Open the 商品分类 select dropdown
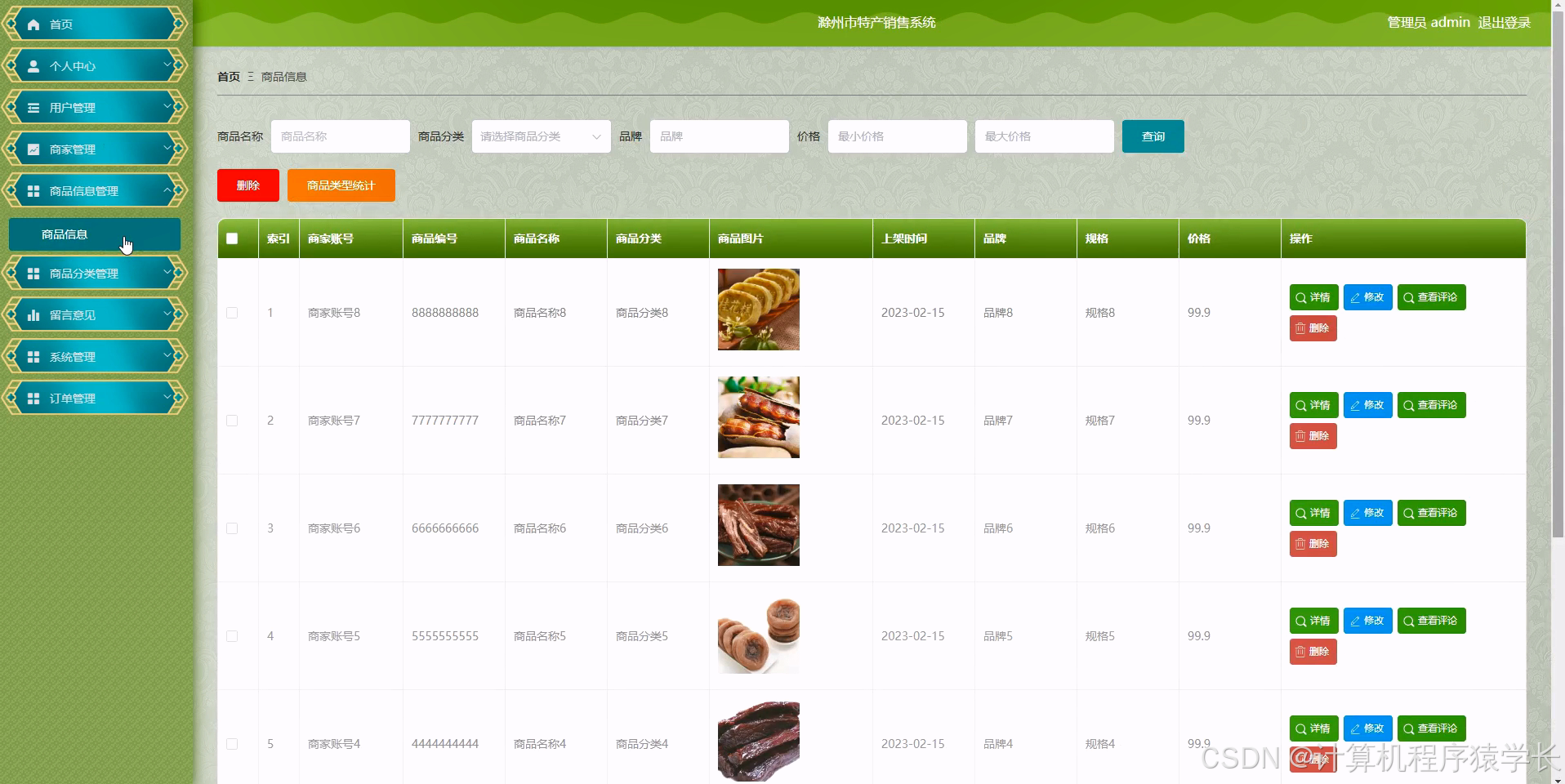1565x784 pixels. [x=541, y=136]
